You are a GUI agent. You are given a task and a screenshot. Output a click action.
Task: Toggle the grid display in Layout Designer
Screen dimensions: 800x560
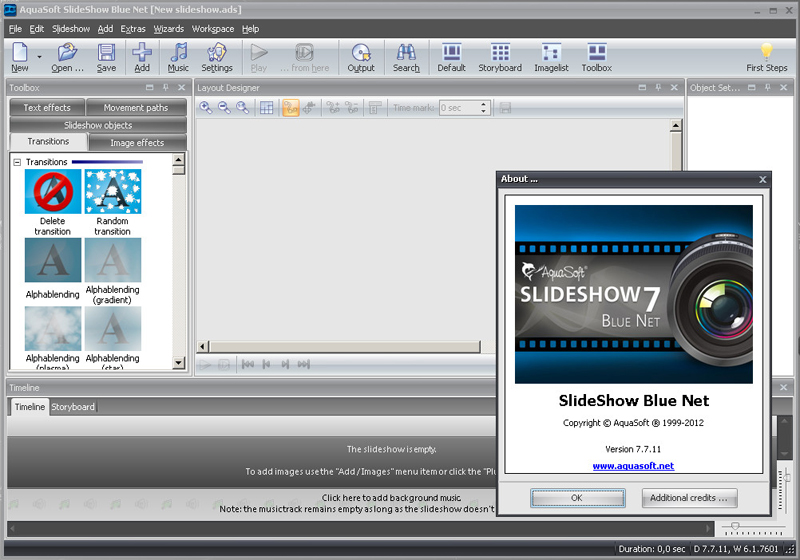pos(267,108)
